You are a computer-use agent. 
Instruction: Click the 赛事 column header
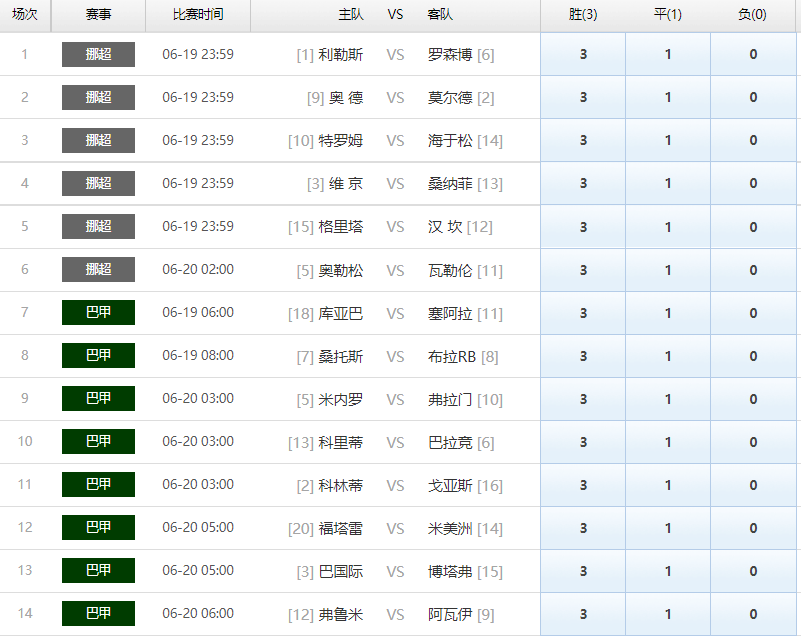tap(99, 15)
